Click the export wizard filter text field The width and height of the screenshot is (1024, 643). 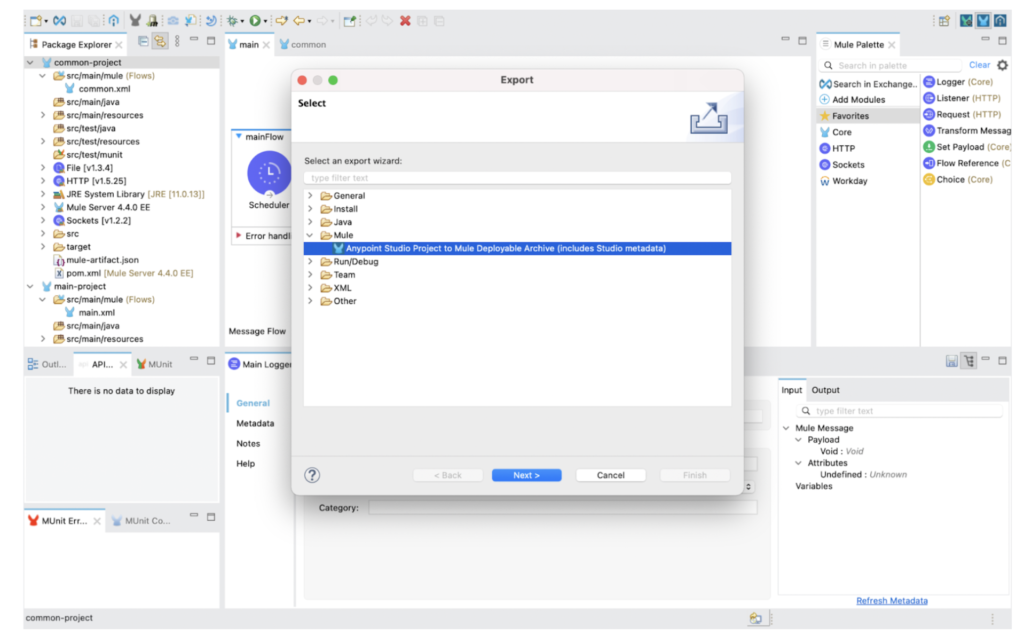click(x=517, y=178)
